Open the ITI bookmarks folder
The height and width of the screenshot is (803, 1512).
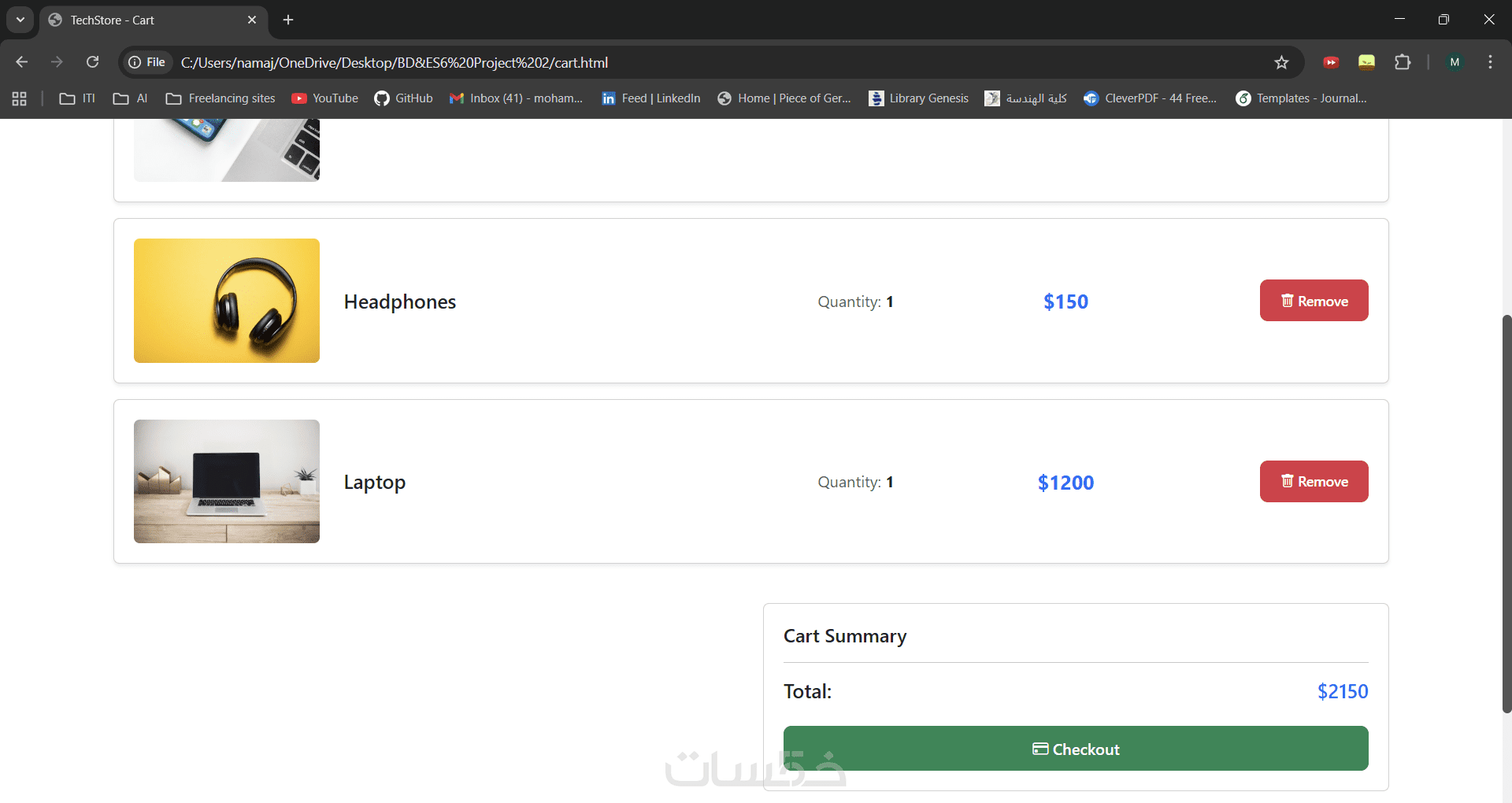pos(77,98)
